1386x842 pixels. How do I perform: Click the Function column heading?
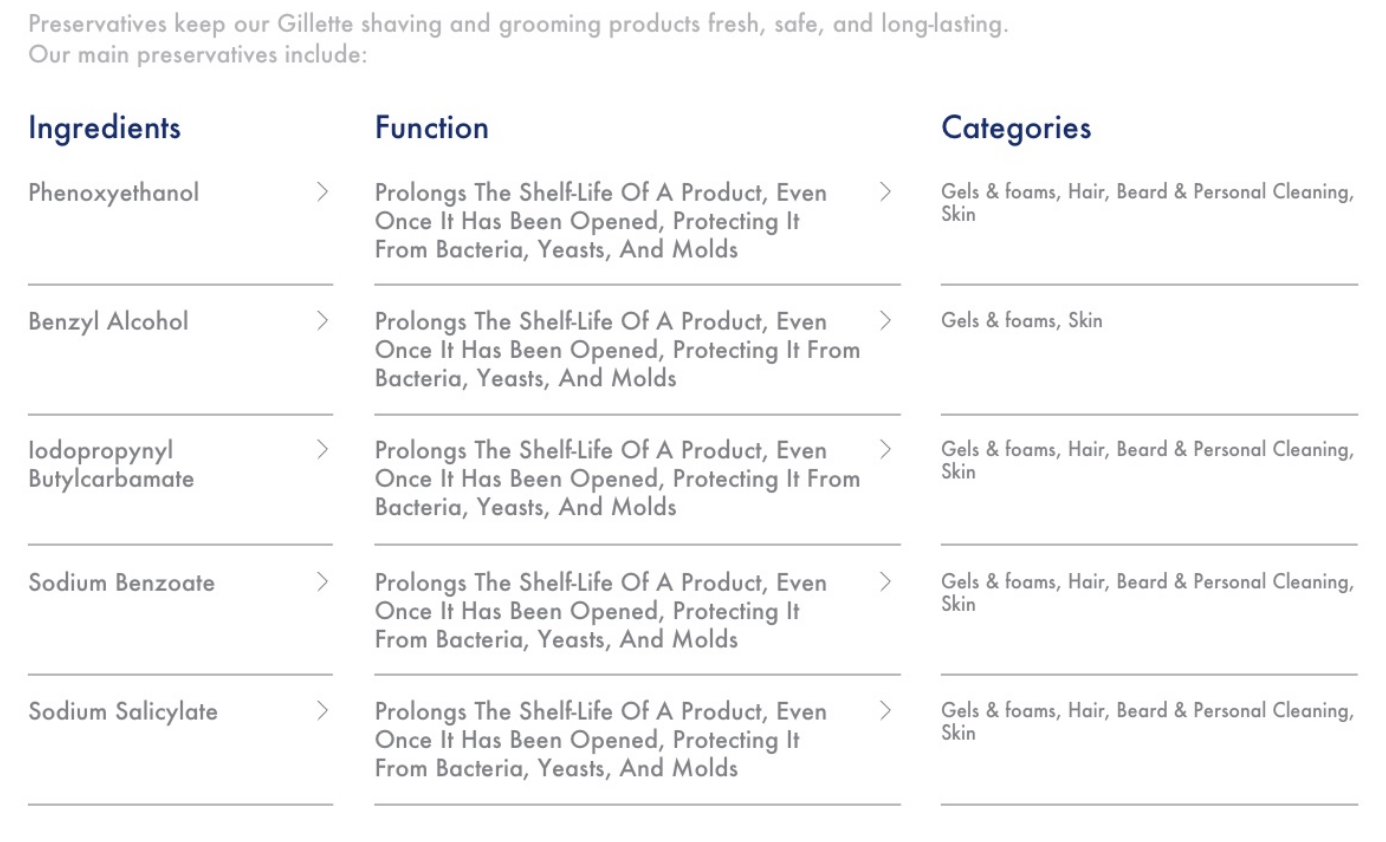432,128
